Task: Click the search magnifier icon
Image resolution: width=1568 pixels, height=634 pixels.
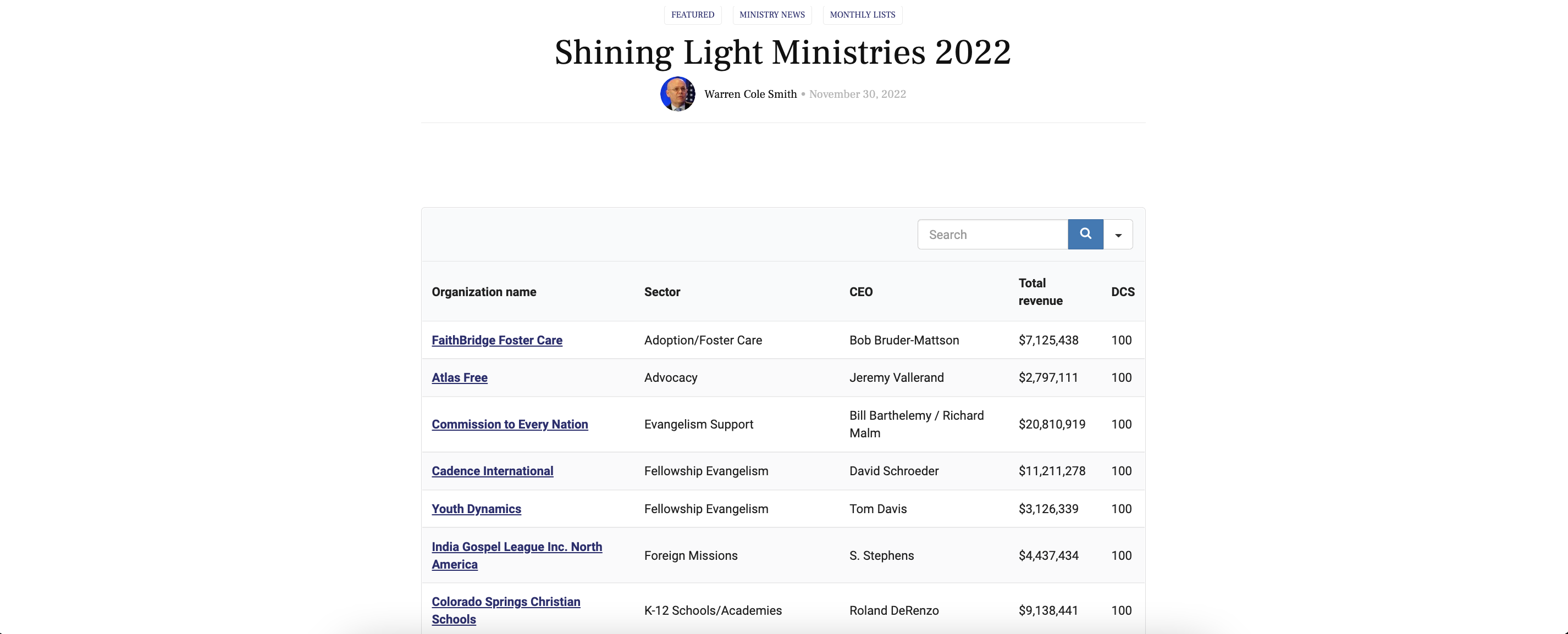Action: pos(1085,233)
